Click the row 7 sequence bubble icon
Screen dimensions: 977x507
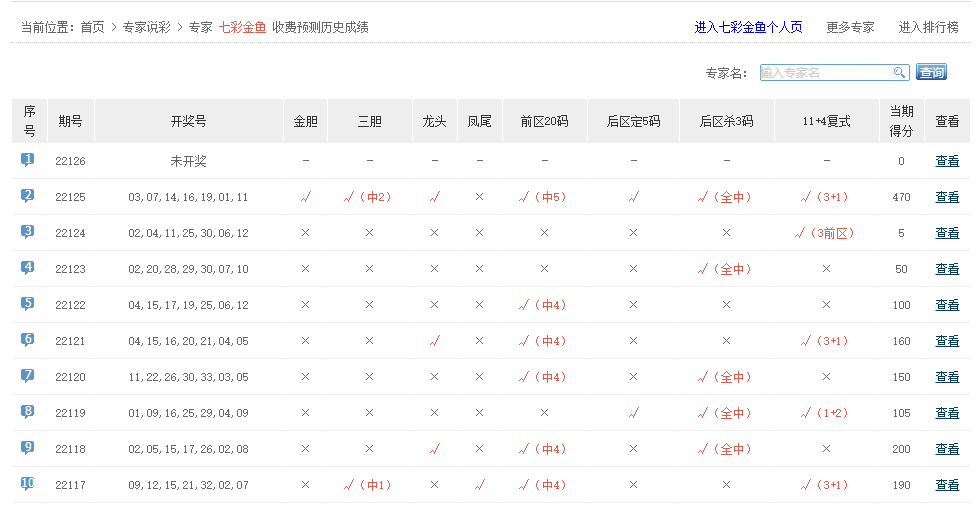28,376
